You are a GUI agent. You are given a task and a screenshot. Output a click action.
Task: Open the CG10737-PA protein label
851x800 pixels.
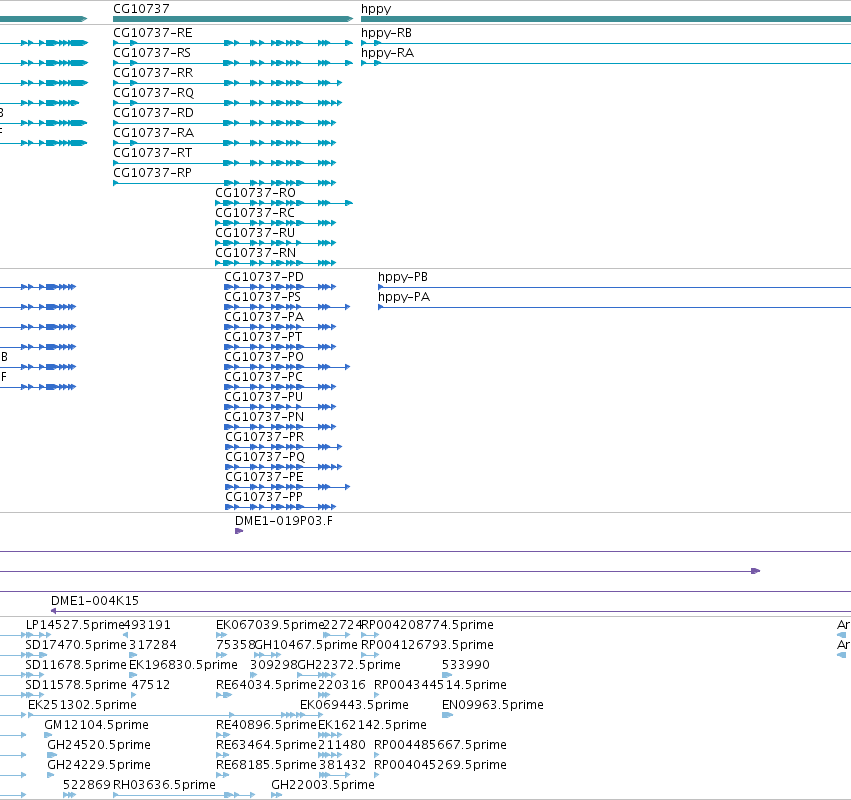pyautogui.click(x=264, y=317)
